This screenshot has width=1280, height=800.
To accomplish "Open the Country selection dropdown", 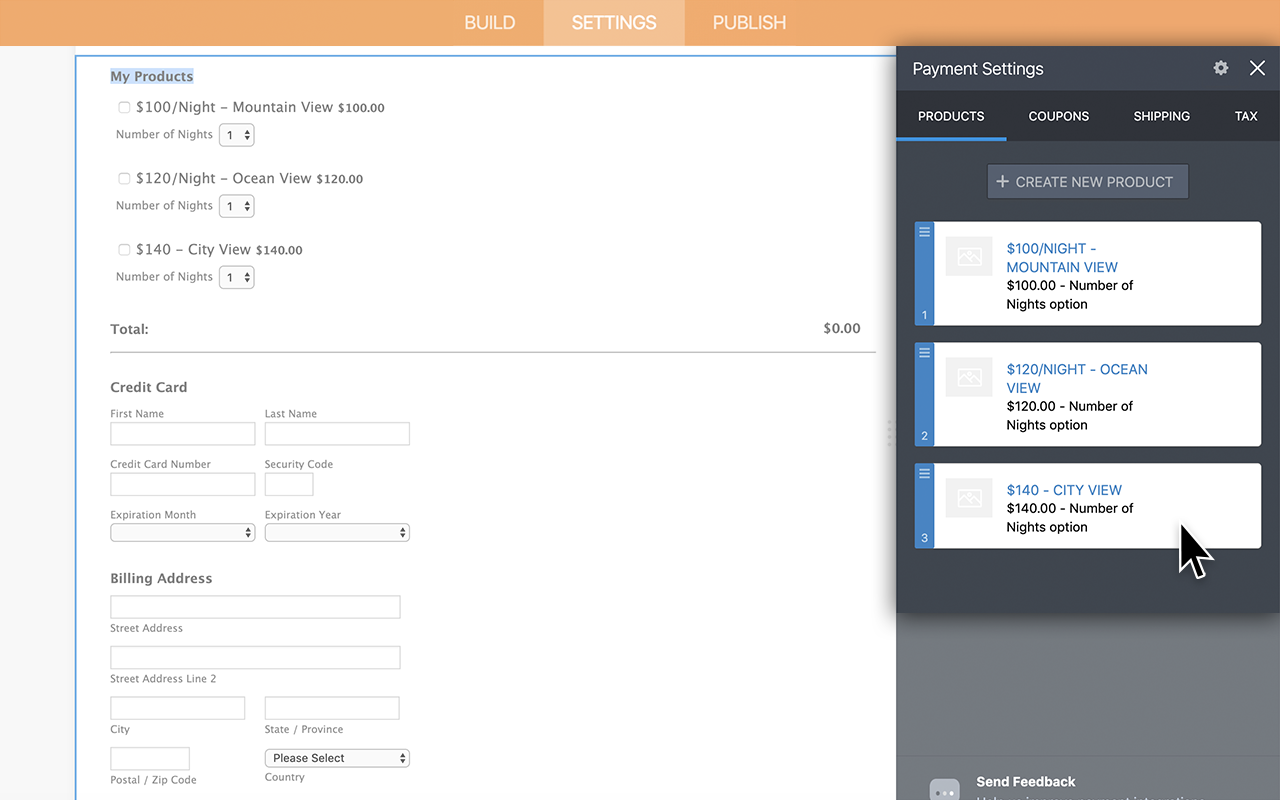I will pos(337,757).
